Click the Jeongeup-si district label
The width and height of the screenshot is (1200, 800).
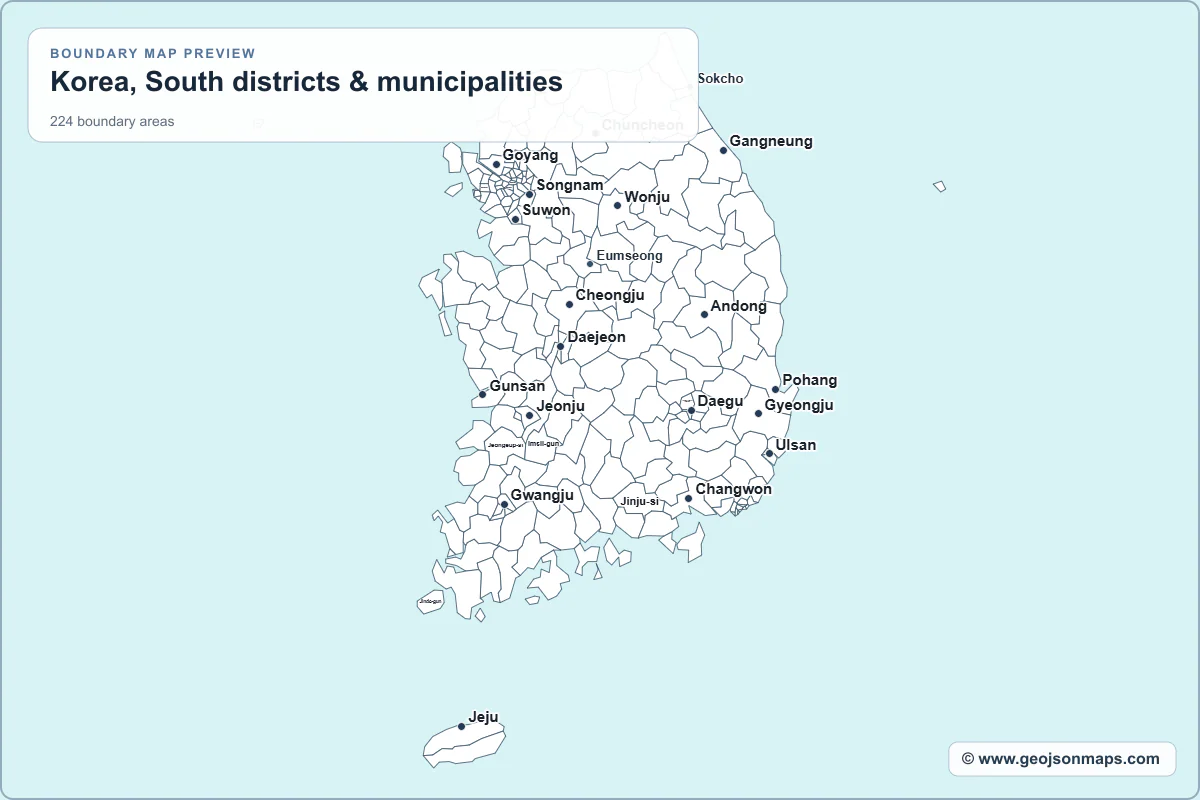[x=505, y=445]
